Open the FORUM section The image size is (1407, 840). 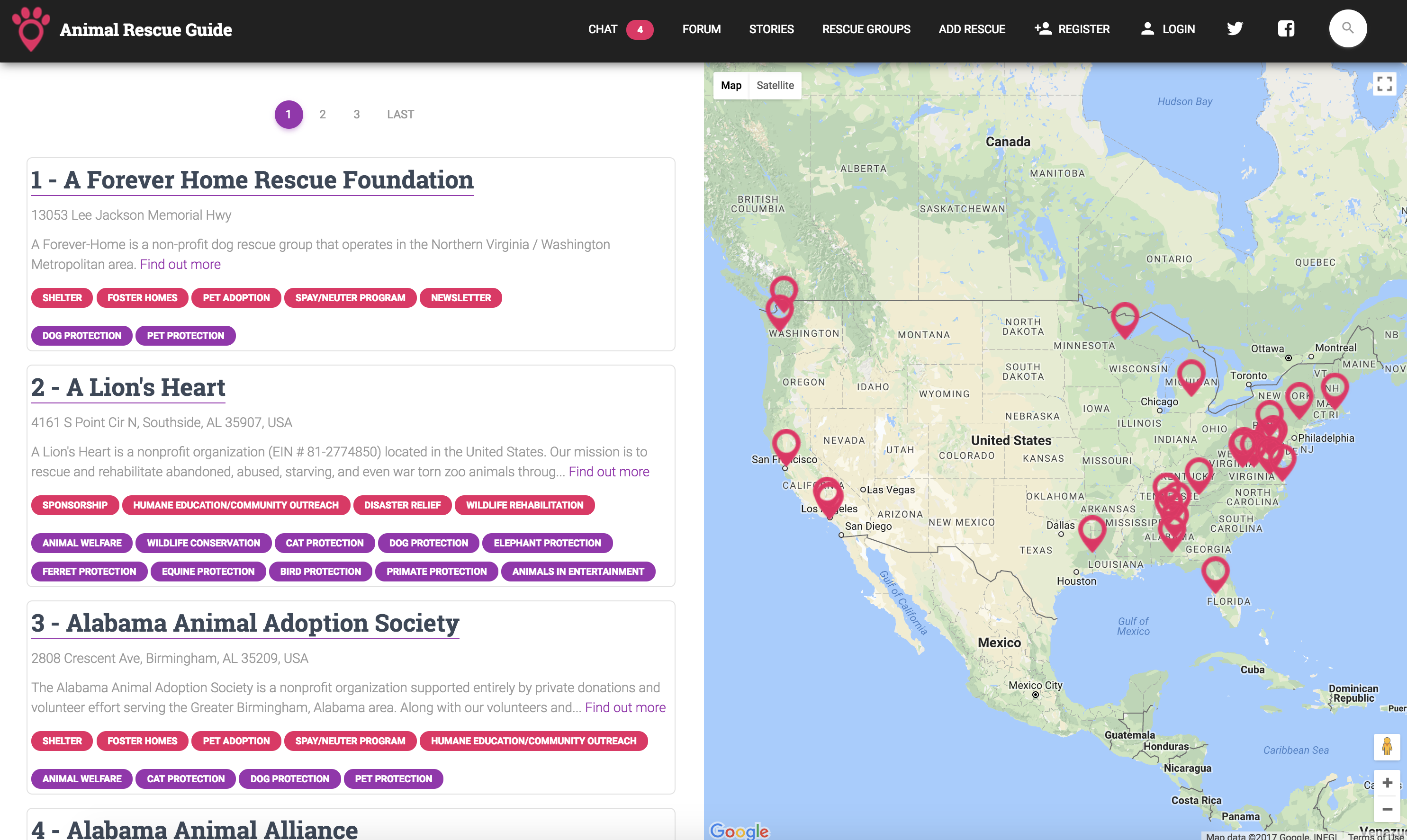coord(701,29)
